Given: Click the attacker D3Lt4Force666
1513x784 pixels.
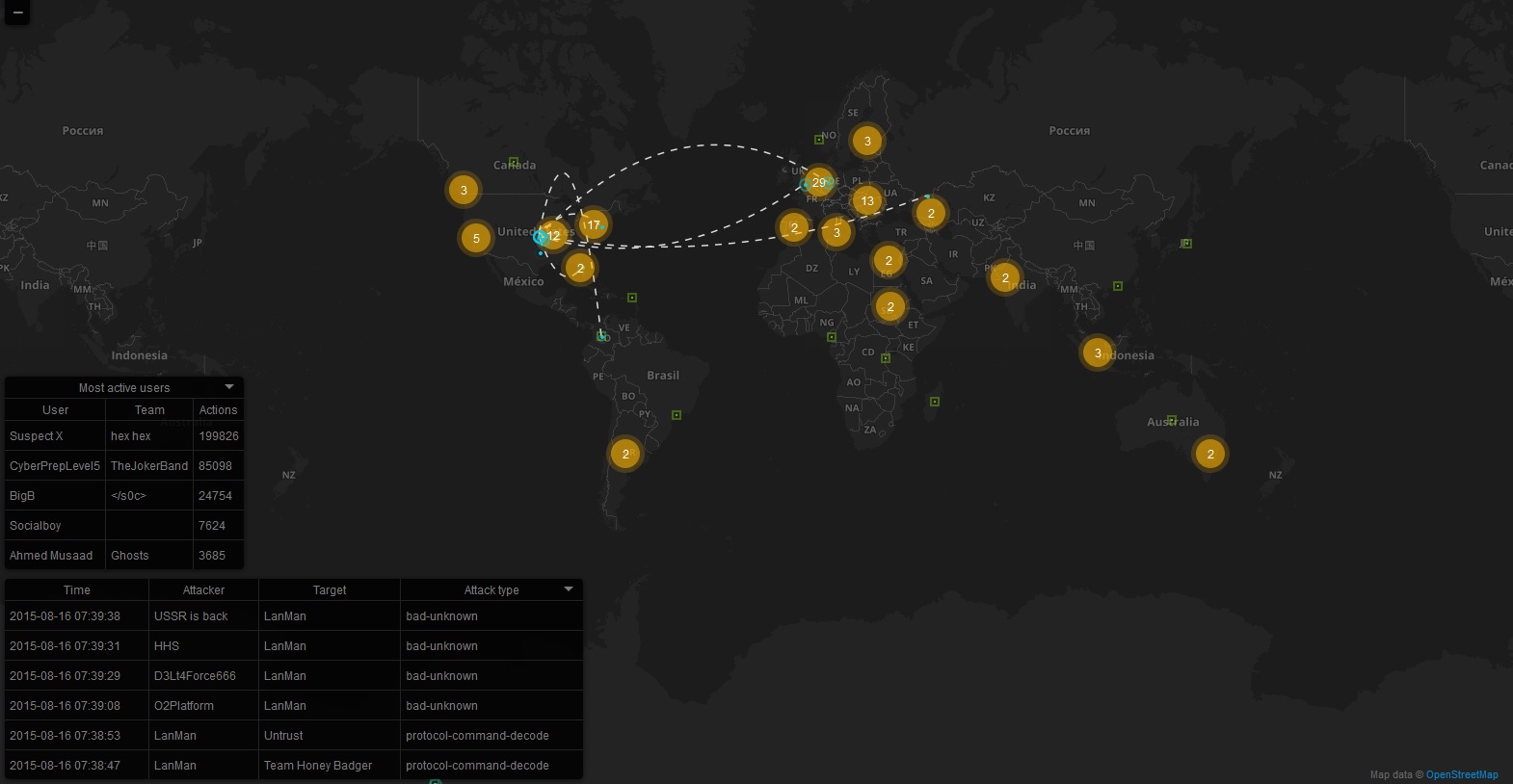Looking at the screenshot, I should coord(195,676).
